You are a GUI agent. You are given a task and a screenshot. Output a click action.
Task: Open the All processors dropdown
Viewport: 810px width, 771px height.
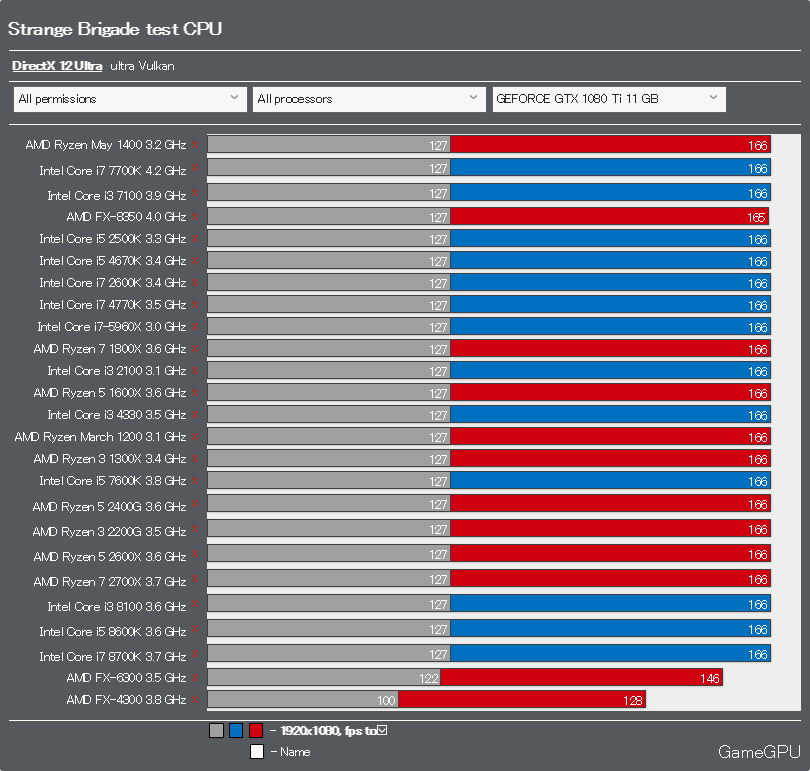(369, 99)
